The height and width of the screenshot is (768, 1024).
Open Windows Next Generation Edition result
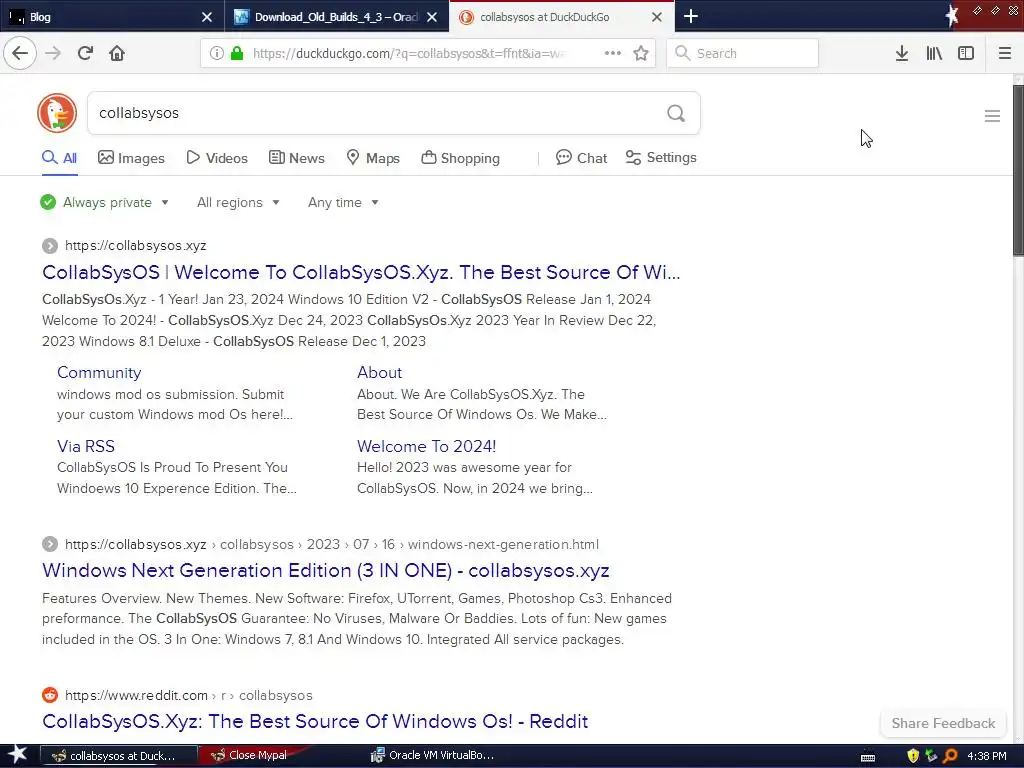point(326,570)
